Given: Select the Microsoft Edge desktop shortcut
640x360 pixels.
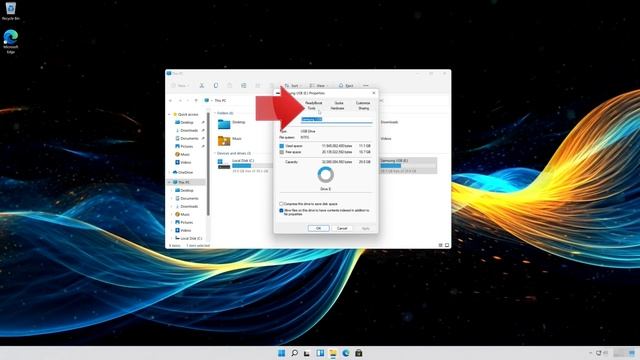Looking at the screenshot, I should coord(11,41).
